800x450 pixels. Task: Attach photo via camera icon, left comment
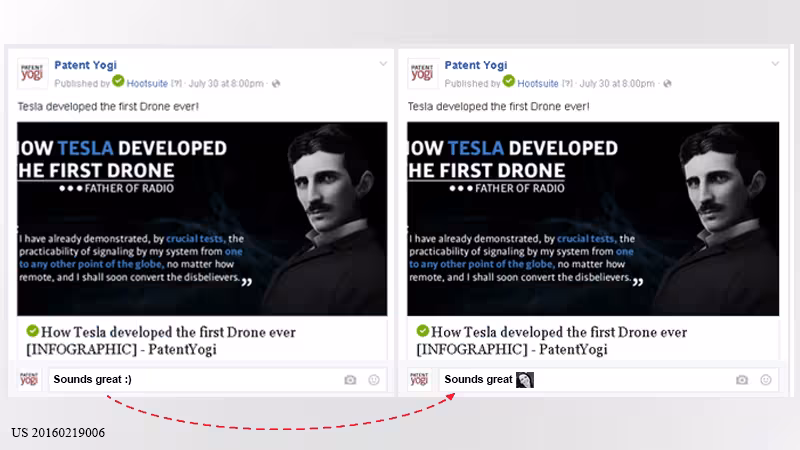point(350,380)
